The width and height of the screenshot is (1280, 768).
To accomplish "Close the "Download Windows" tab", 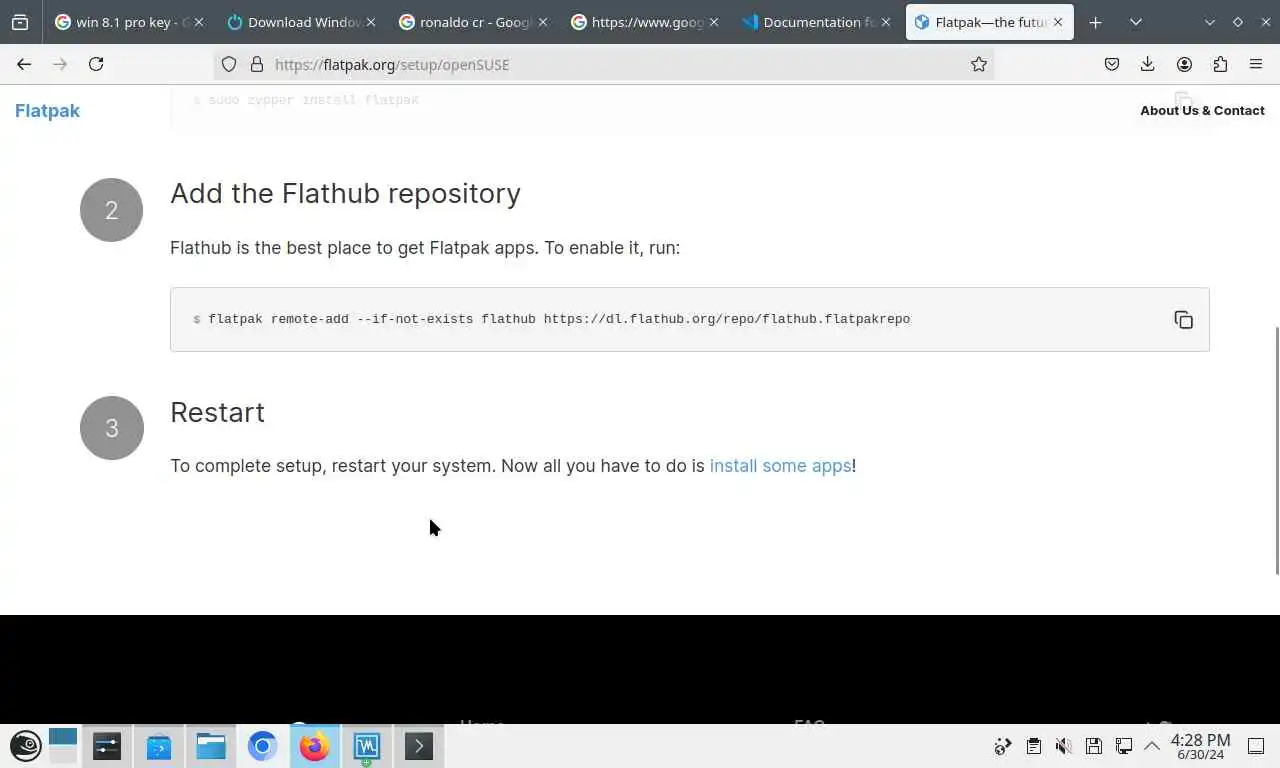I will 371,22.
